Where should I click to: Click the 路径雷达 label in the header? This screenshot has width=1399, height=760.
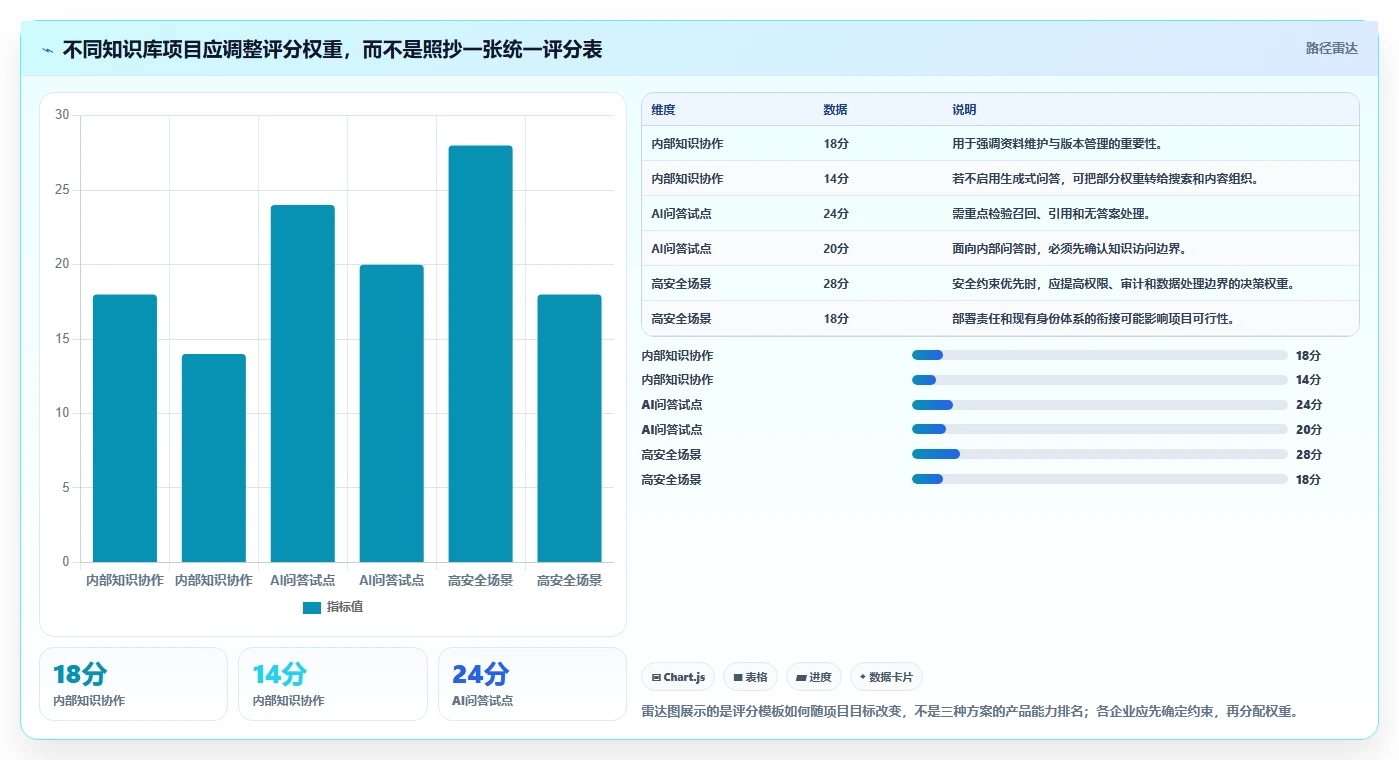click(1331, 48)
